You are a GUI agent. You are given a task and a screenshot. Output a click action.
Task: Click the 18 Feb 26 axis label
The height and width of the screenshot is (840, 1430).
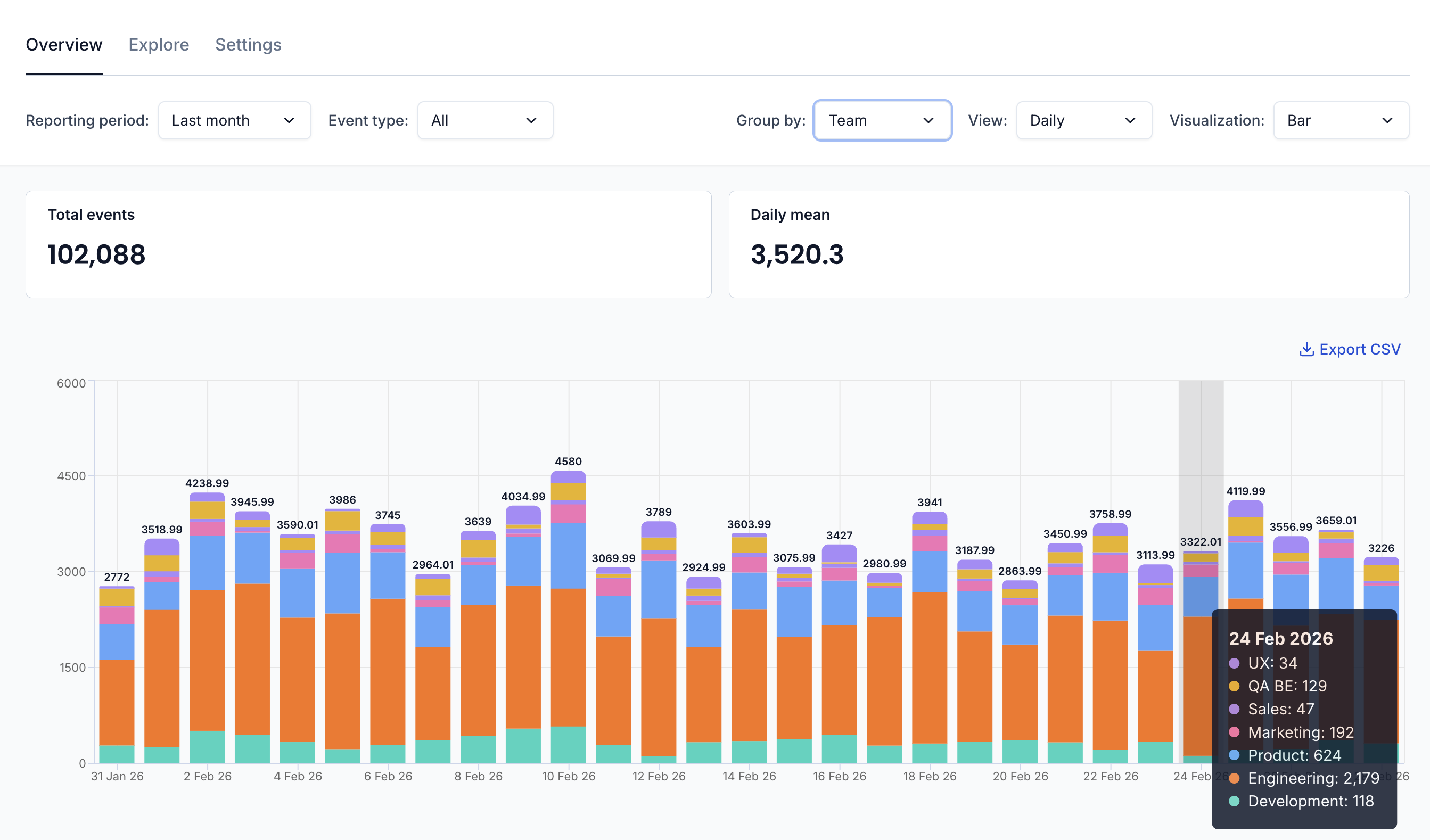point(930,777)
